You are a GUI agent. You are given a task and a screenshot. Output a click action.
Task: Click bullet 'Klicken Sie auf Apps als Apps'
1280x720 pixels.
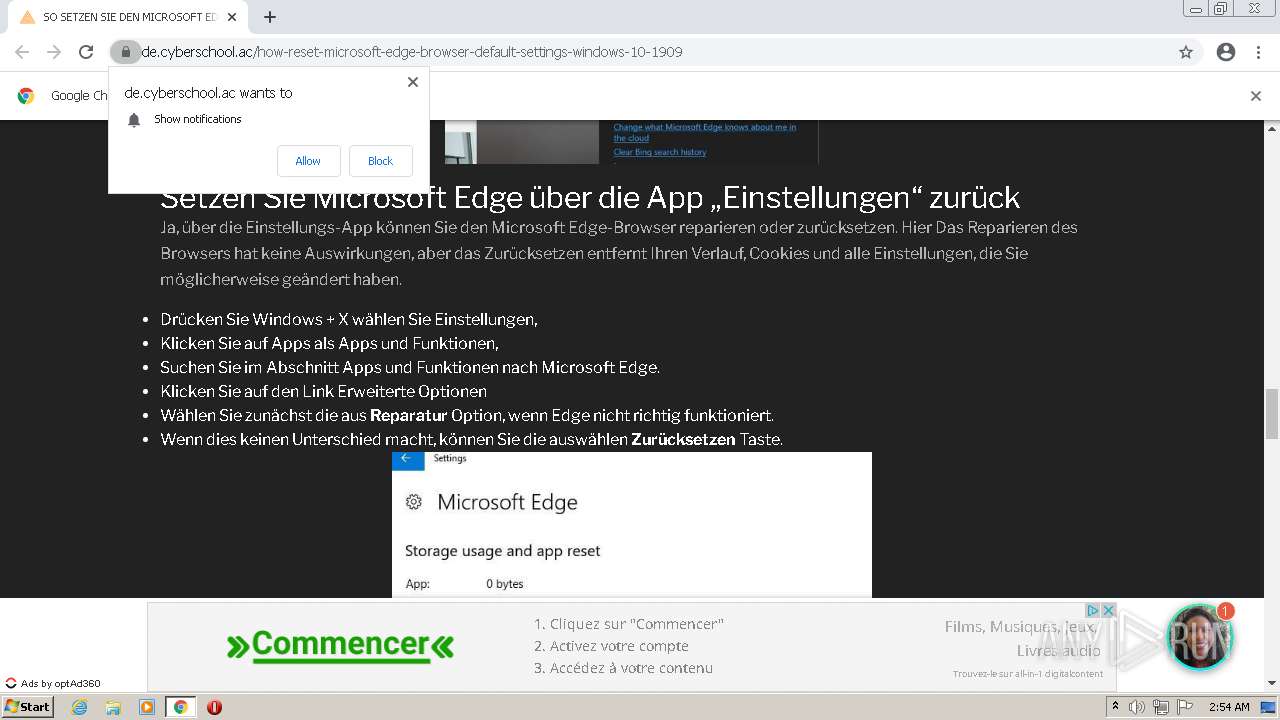[x=329, y=343]
